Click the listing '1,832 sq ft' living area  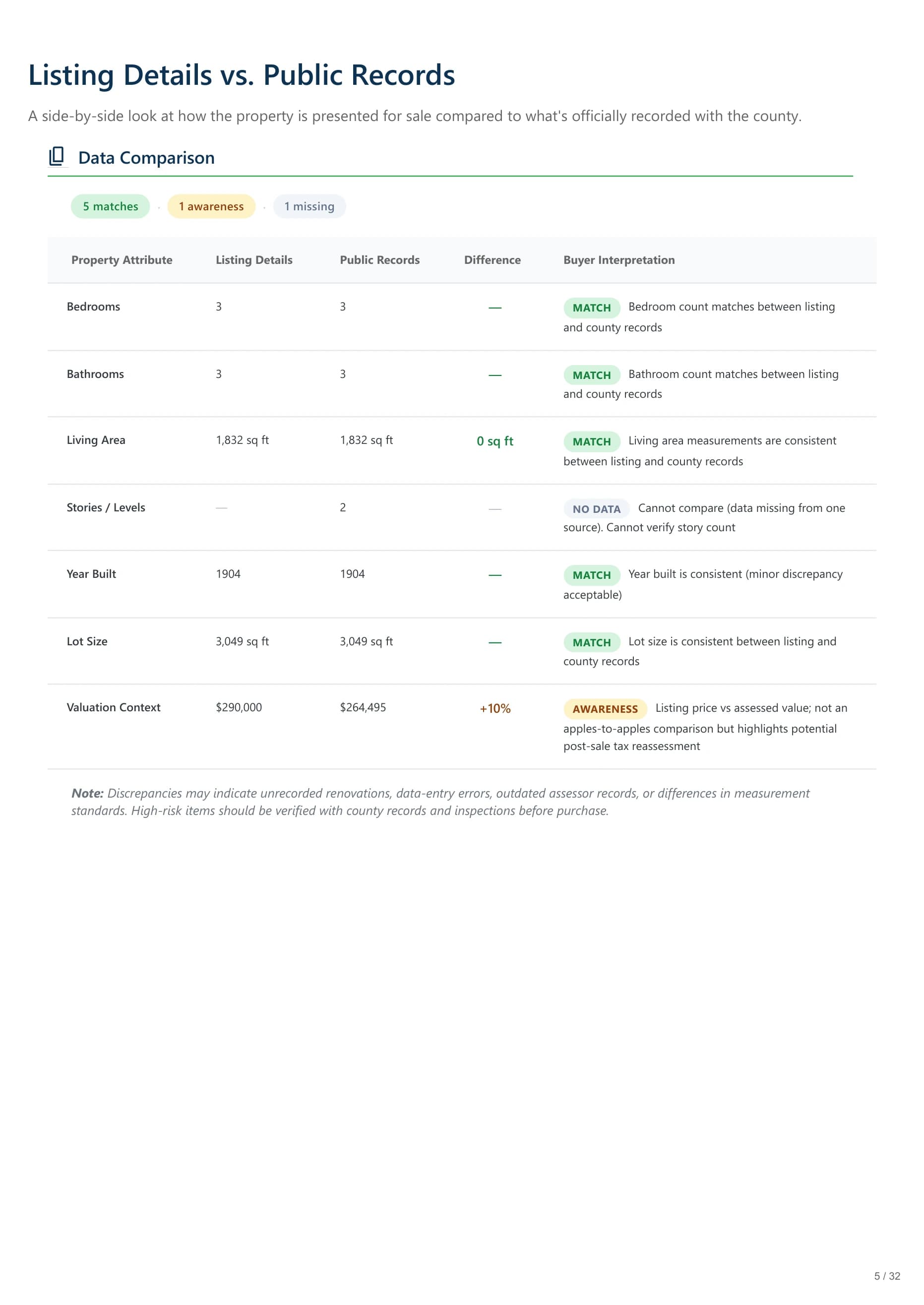click(x=243, y=440)
